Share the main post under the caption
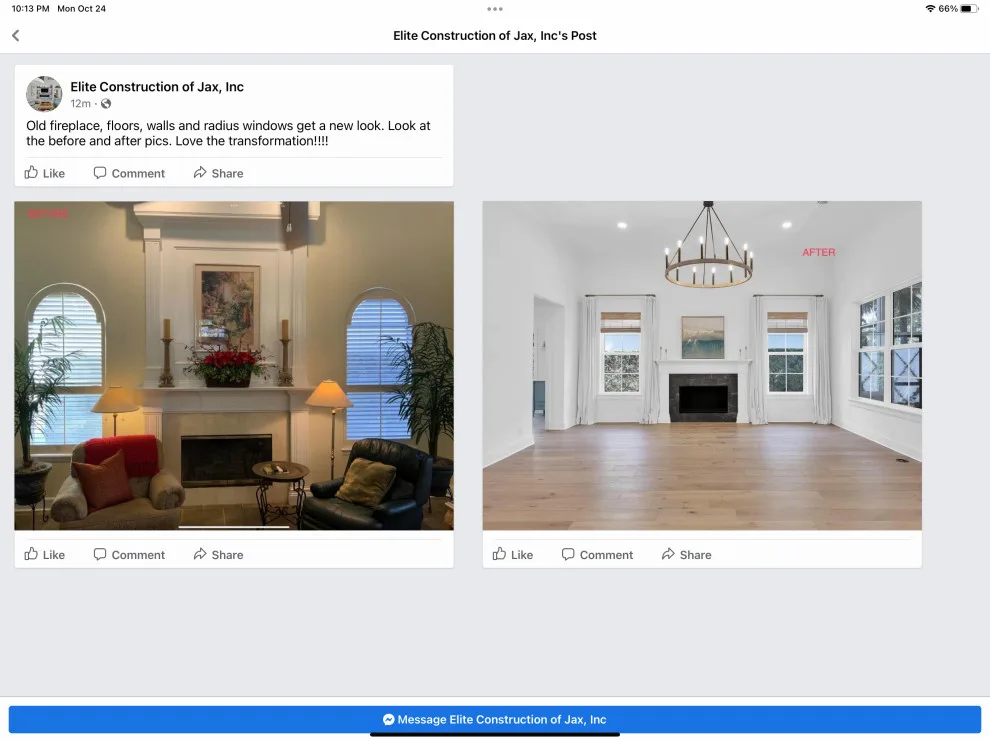990x742 pixels. (218, 173)
